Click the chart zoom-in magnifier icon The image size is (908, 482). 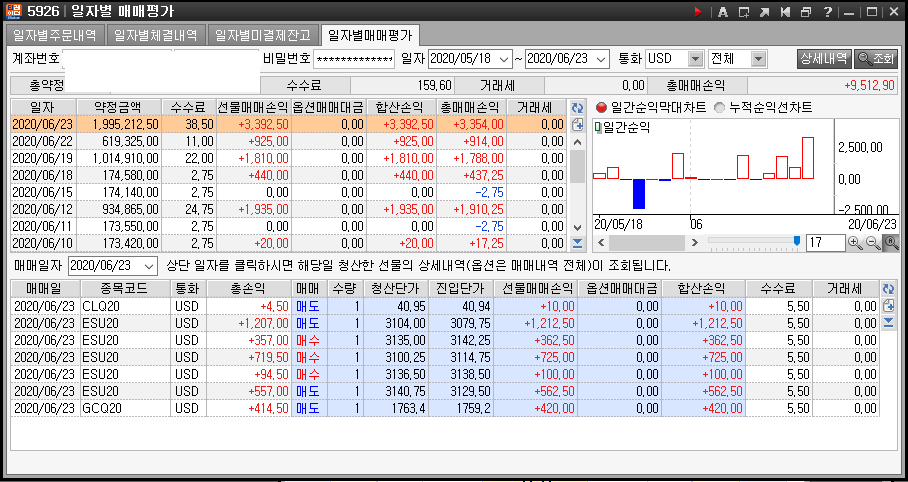(x=855, y=242)
